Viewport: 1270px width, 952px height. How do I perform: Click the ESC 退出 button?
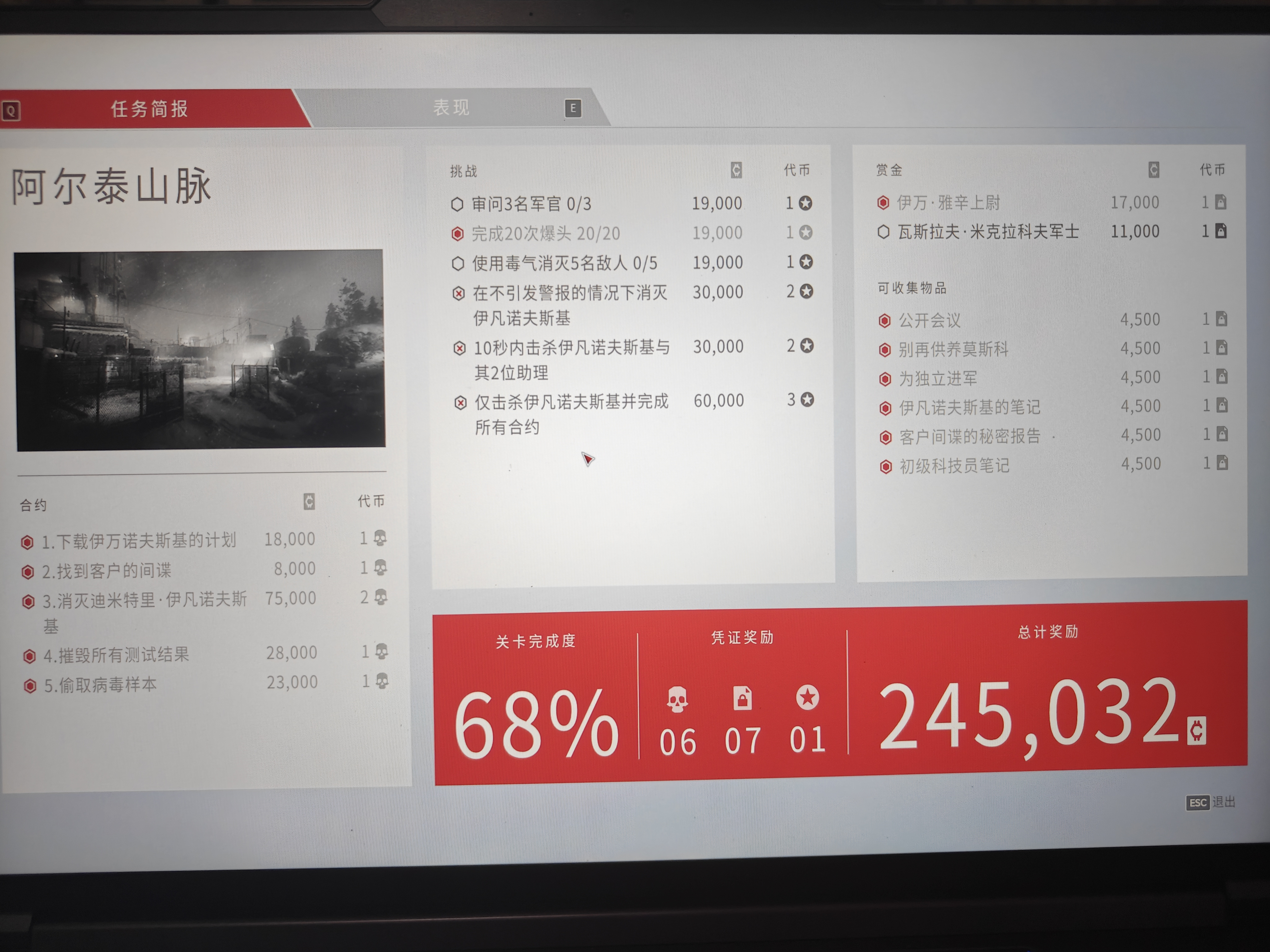1210,802
